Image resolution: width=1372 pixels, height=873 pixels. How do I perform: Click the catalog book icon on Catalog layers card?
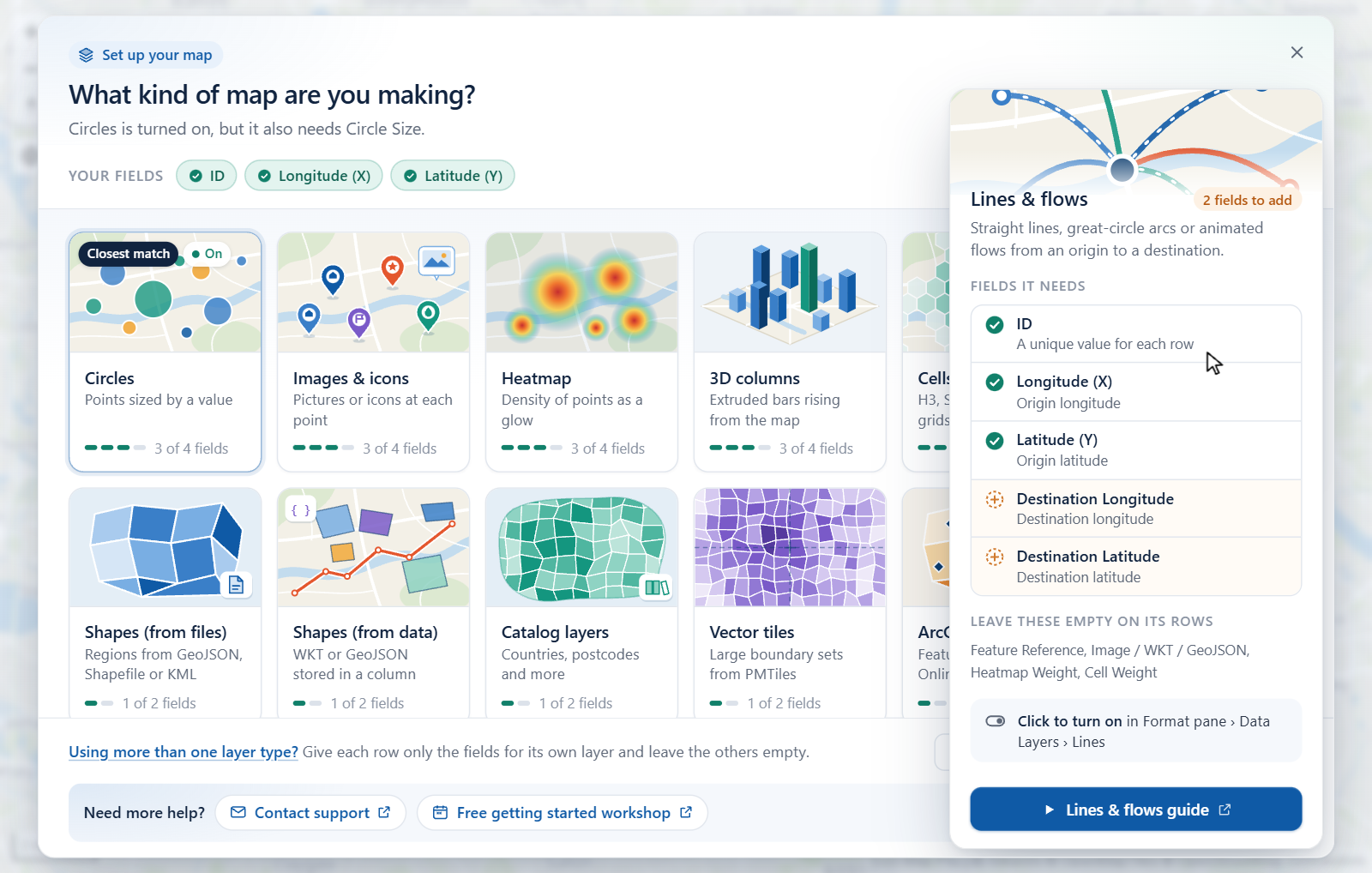[x=657, y=587]
